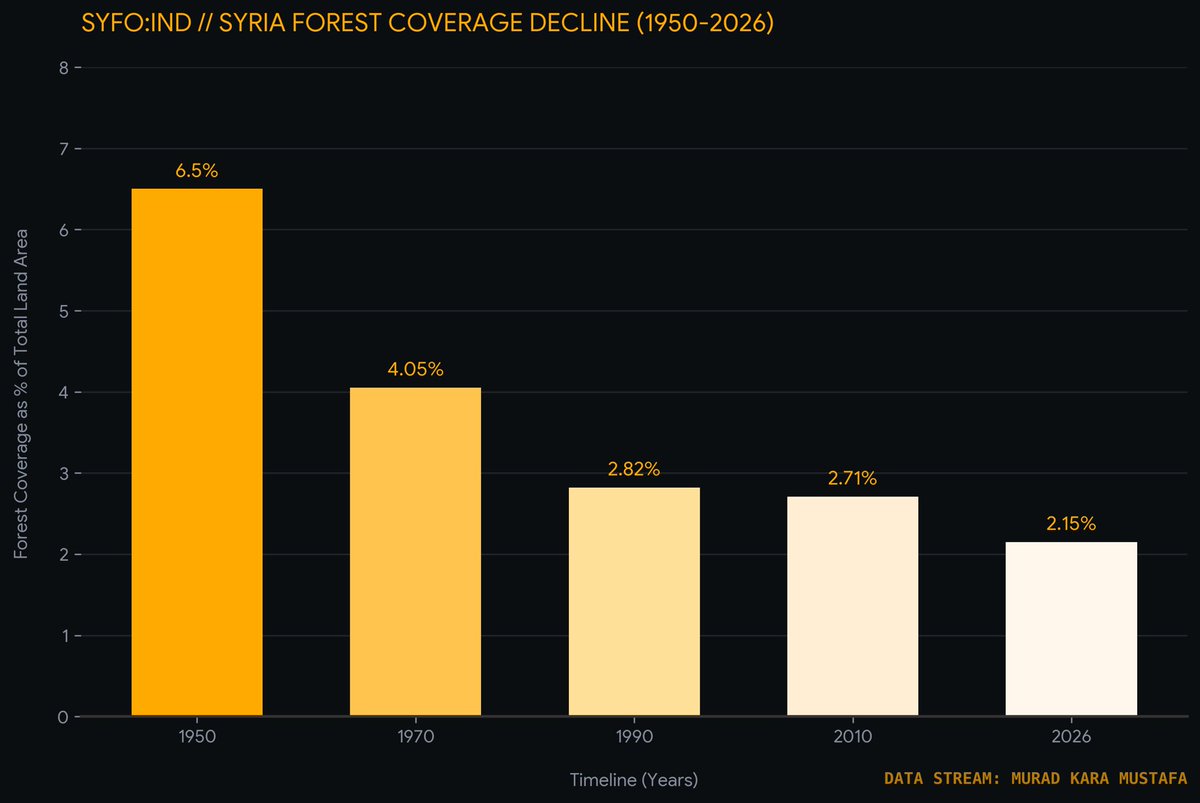Click the y-axis tick label 7
The height and width of the screenshot is (803, 1200).
coord(63,149)
